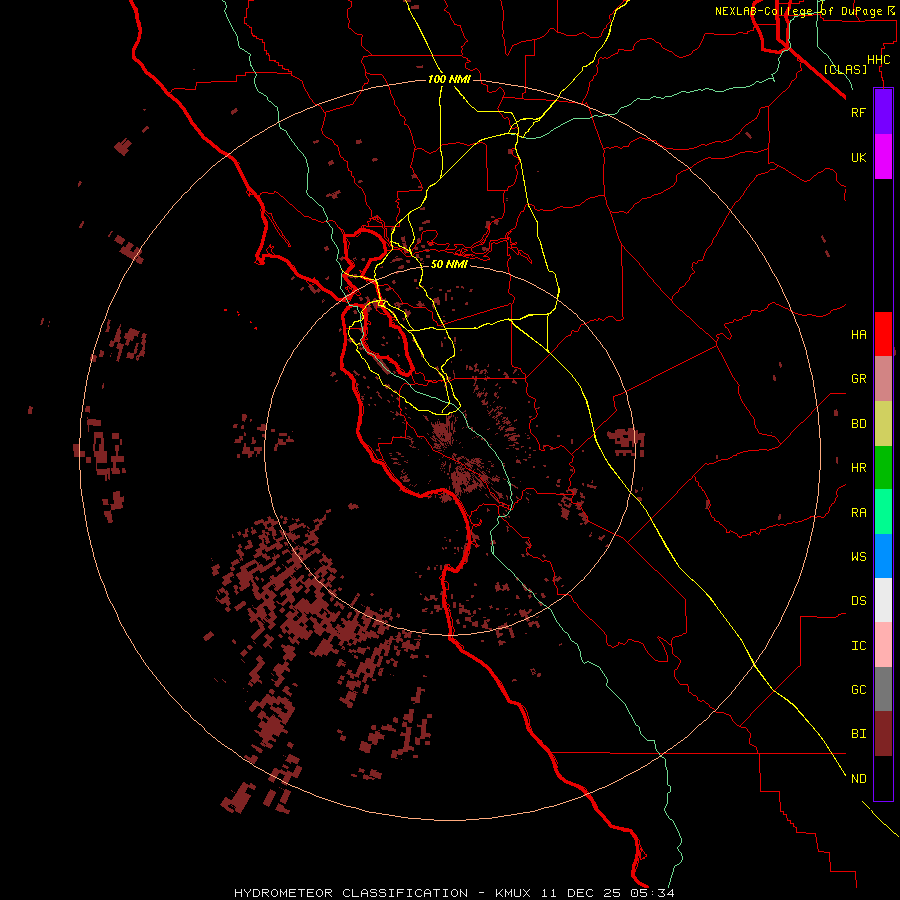
Task: Click the 'HHC' product code text
Action: 878,60
